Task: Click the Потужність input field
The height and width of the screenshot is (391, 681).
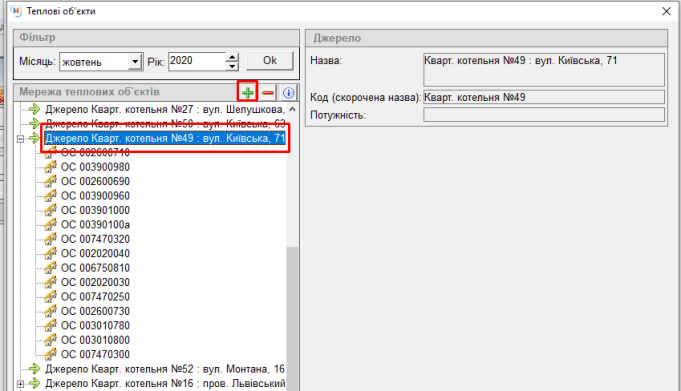Action: tap(544, 115)
